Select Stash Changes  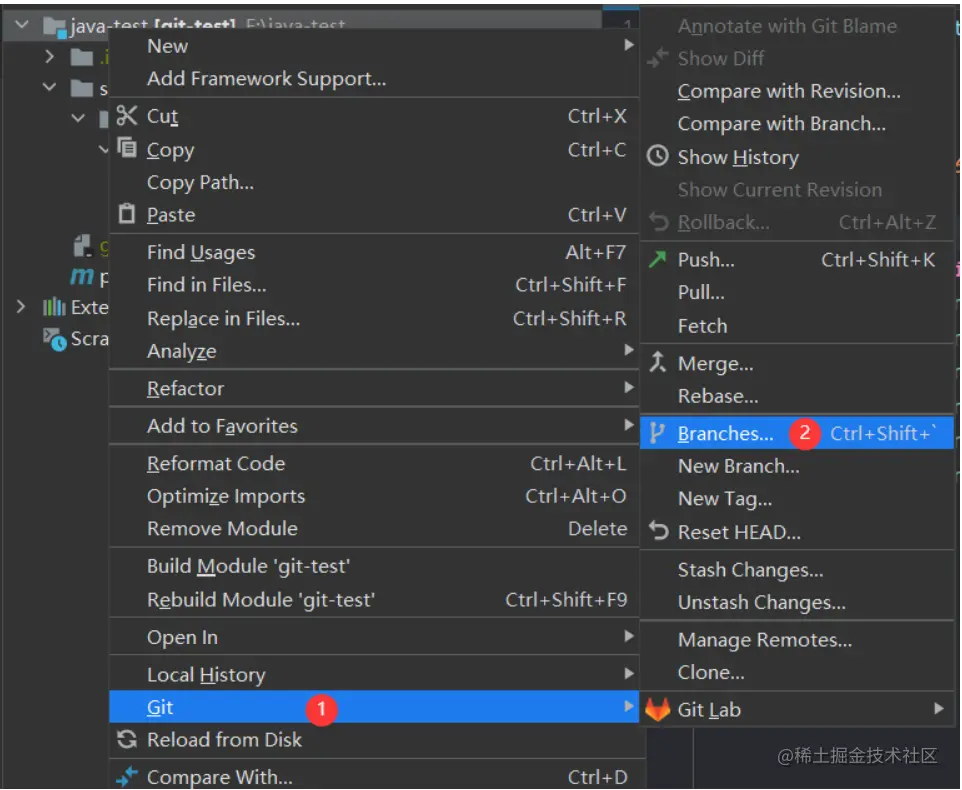pyautogui.click(x=796, y=569)
